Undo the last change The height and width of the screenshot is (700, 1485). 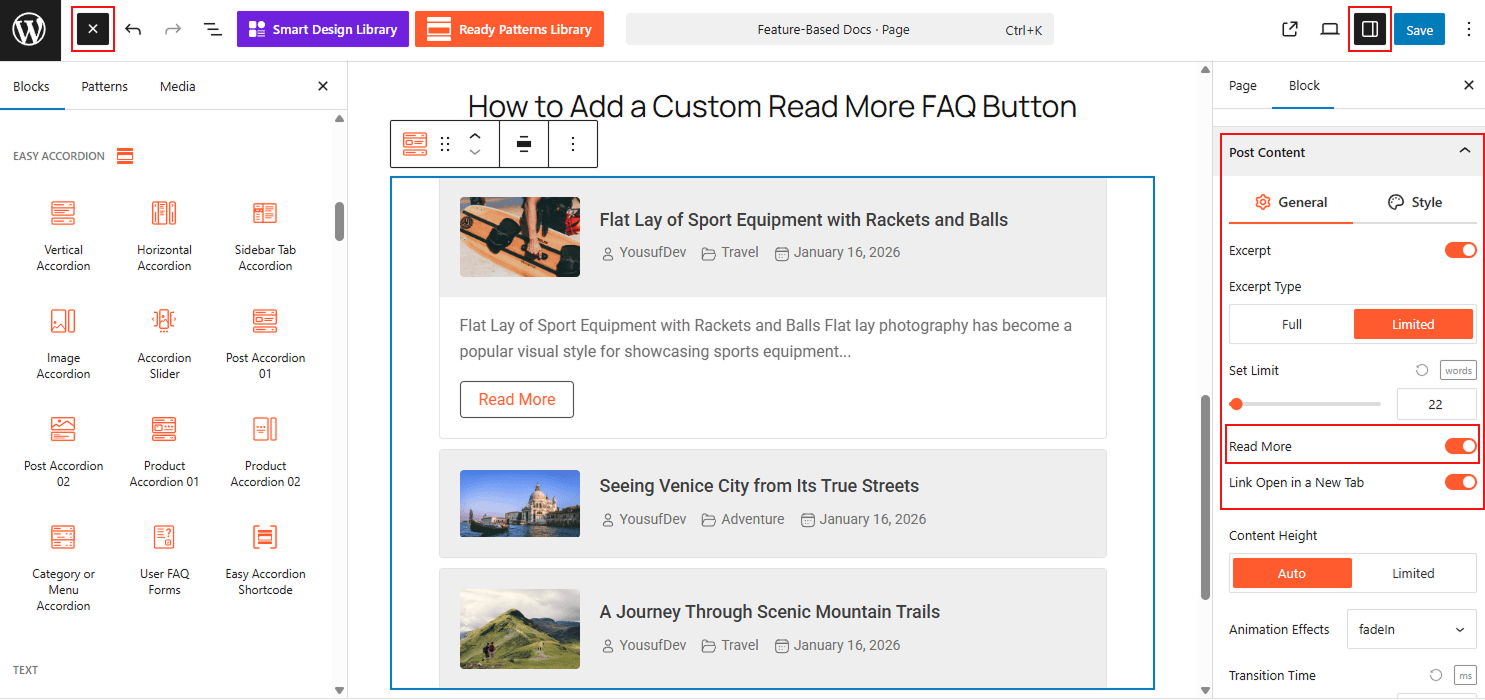pos(133,29)
